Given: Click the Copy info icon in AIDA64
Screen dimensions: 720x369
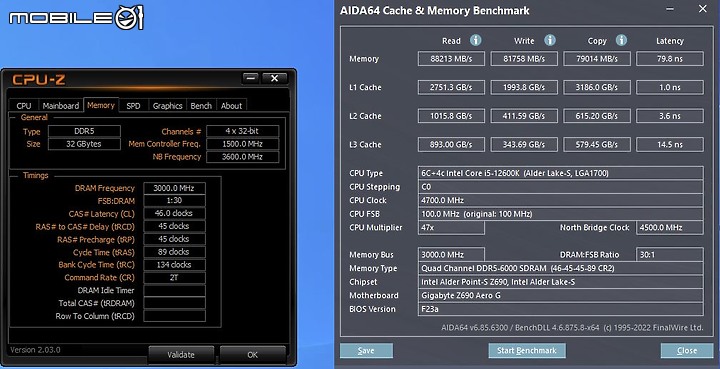Looking at the screenshot, I should tap(621, 40).
